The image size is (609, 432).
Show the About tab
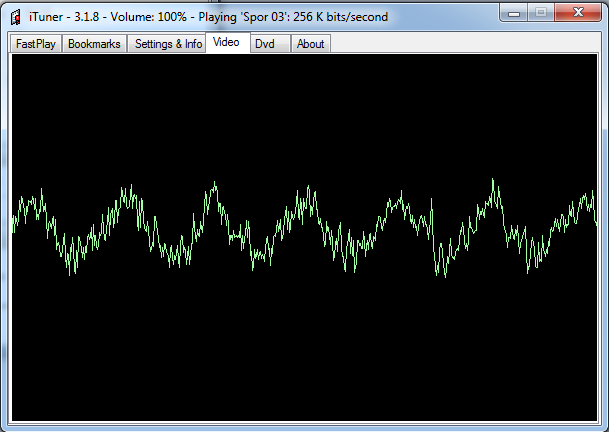[310, 44]
